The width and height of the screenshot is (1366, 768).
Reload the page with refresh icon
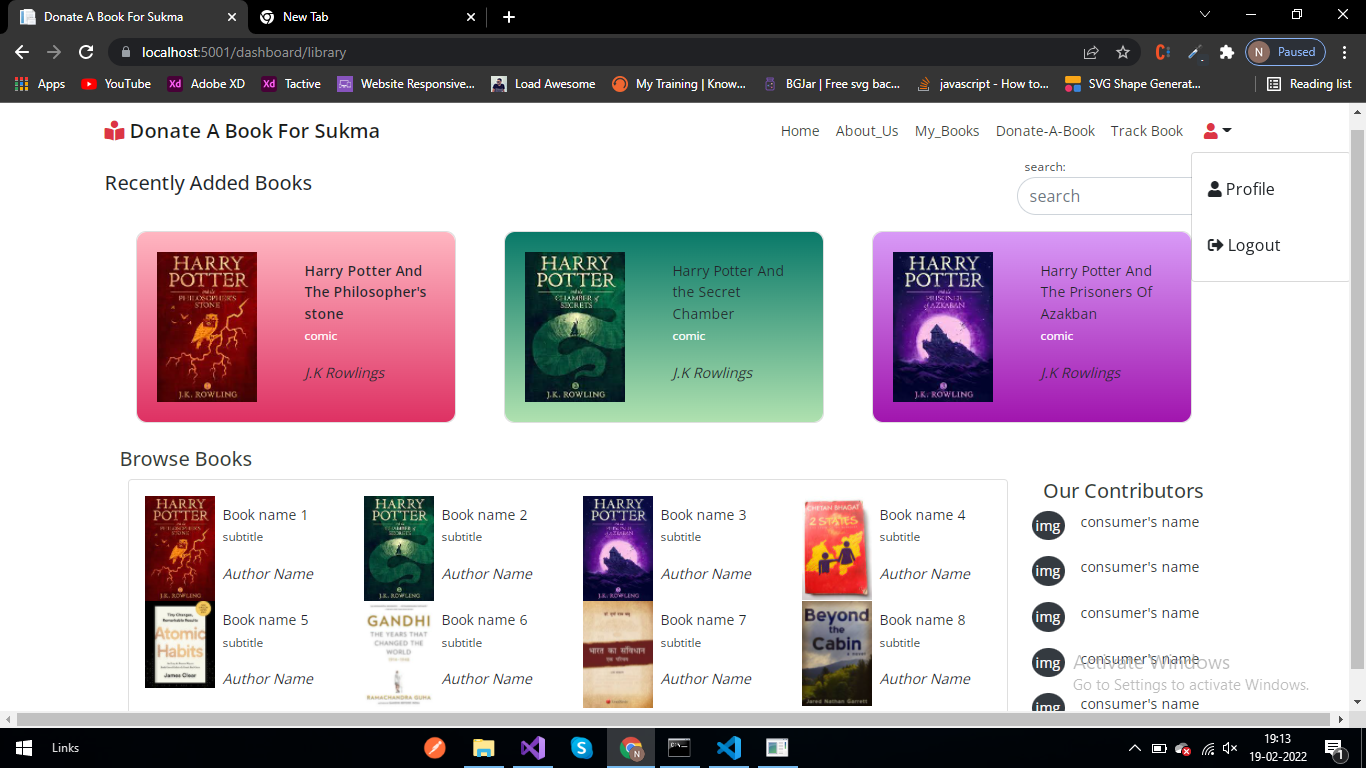click(x=86, y=52)
